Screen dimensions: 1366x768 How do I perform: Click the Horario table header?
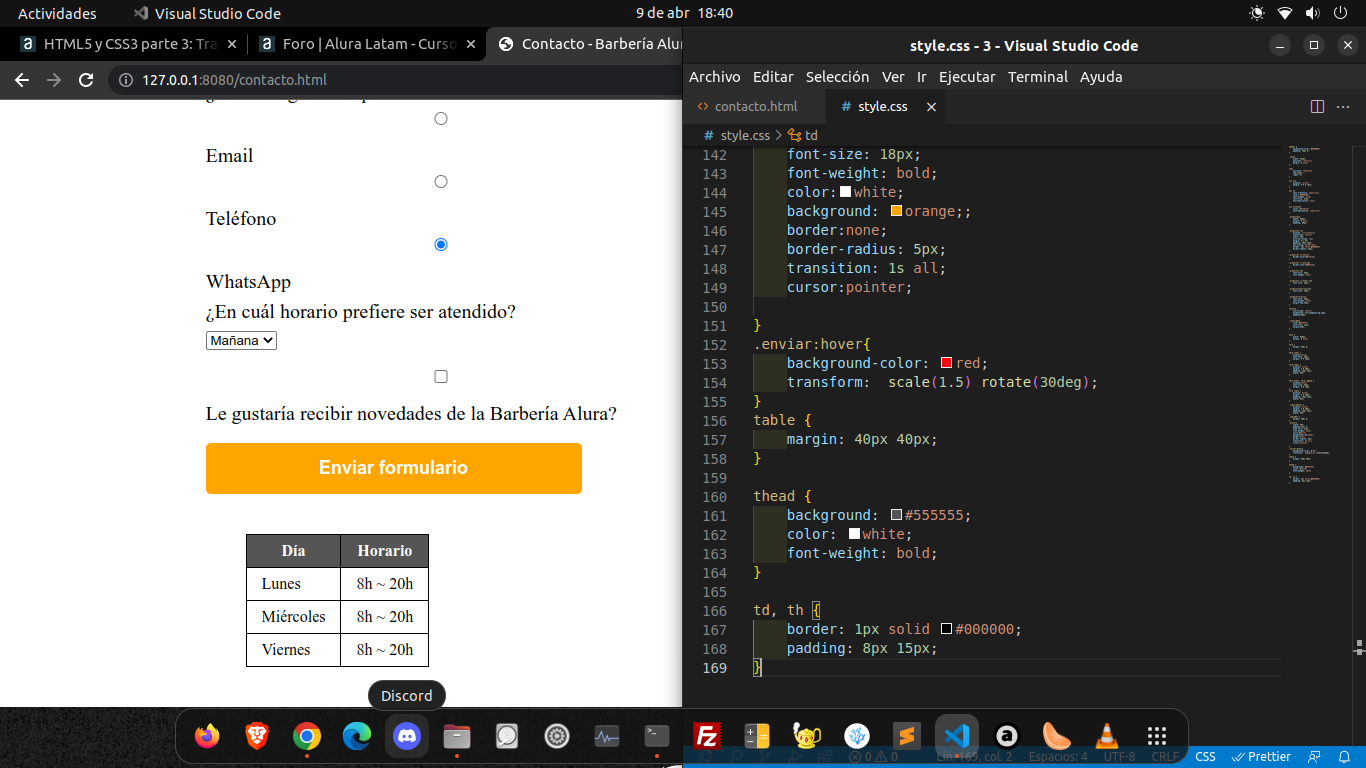[x=385, y=551]
